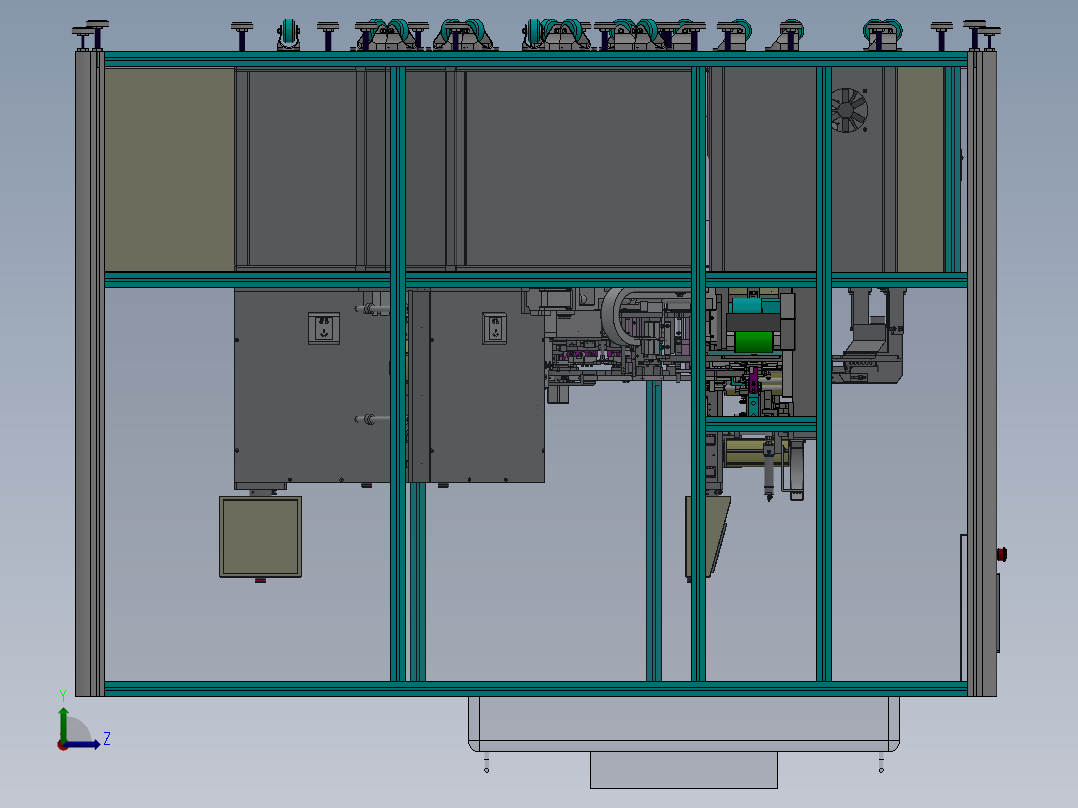Image resolution: width=1078 pixels, height=808 pixels.
Task: Pick the red emergency stop button on the right frame
Action: [x=1002, y=554]
